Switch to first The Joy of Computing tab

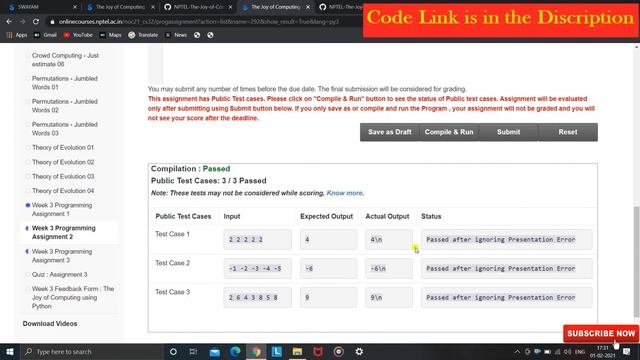pyautogui.click(x=119, y=7)
